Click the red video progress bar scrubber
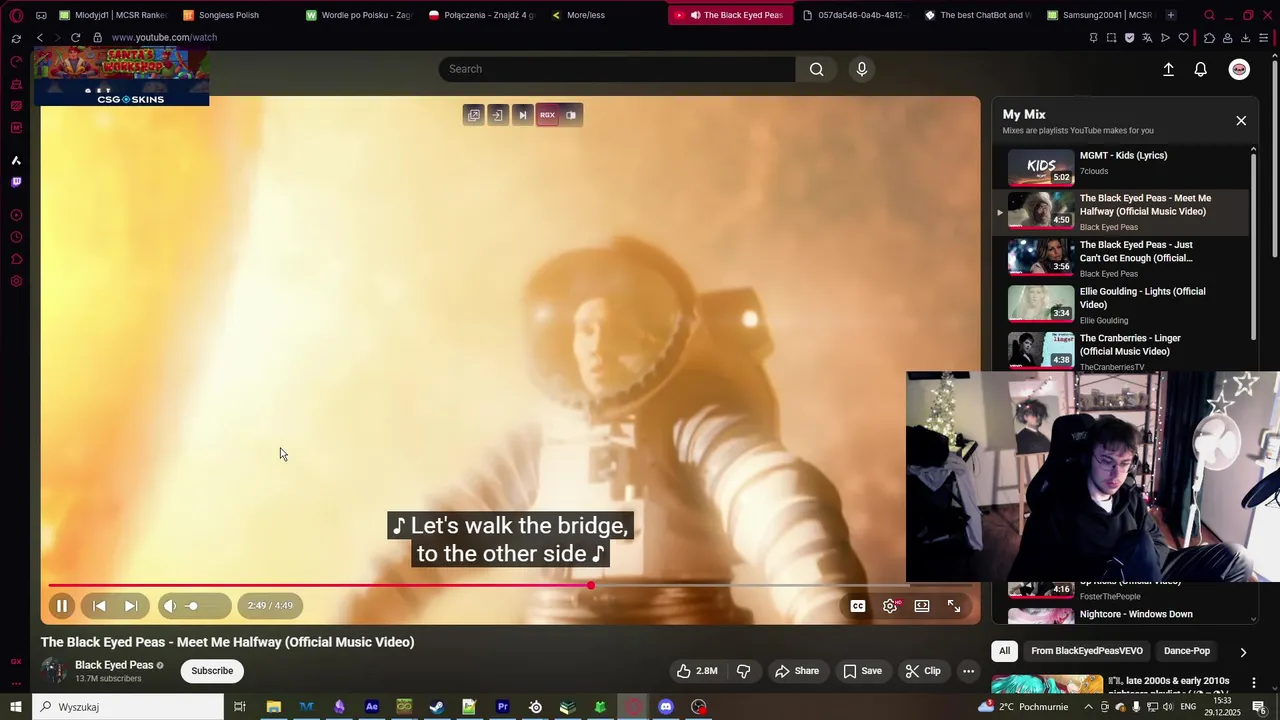 591,585
